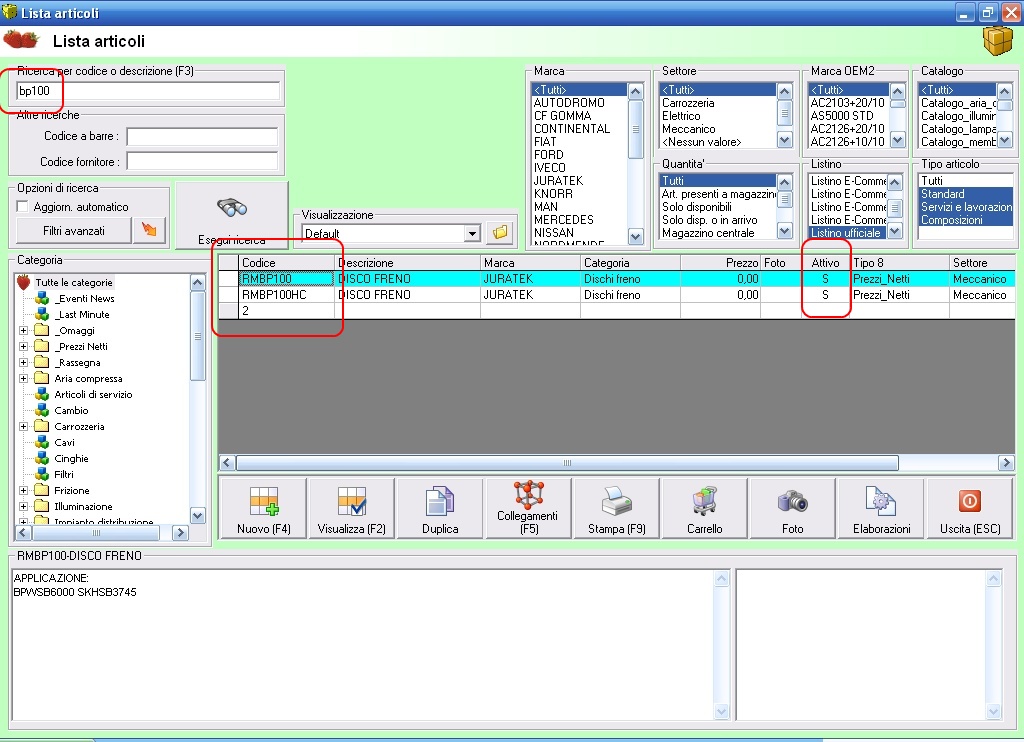
Task: Select the Cavi category
Action: [64, 442]
